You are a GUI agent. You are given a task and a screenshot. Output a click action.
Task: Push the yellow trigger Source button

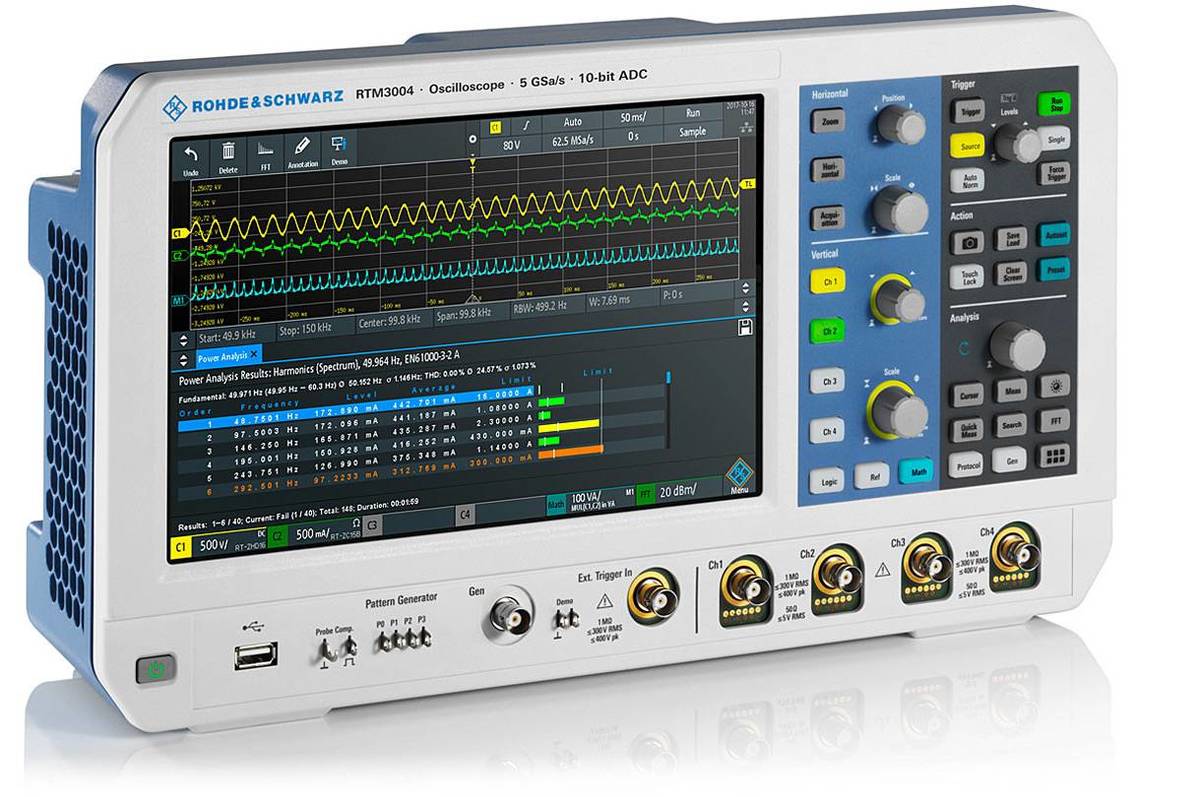[x=966, y=145]
